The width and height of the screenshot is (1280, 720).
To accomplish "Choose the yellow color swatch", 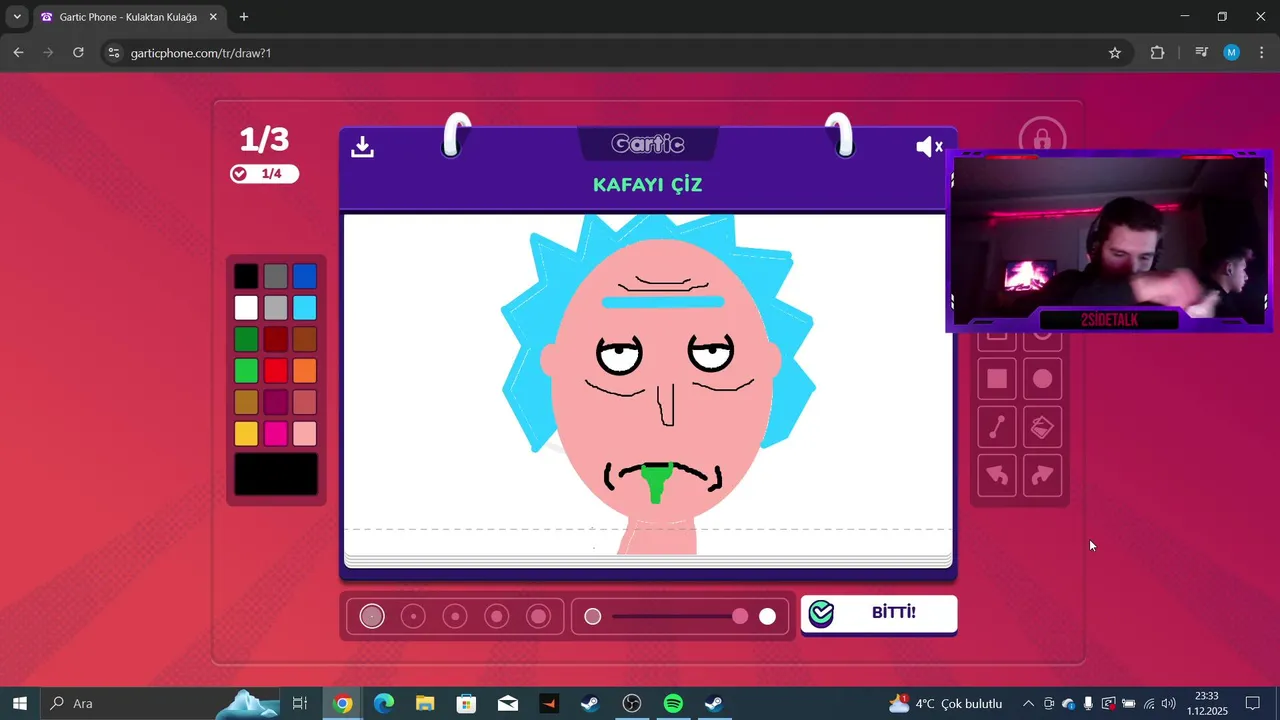I will click(x=246, y=433).
